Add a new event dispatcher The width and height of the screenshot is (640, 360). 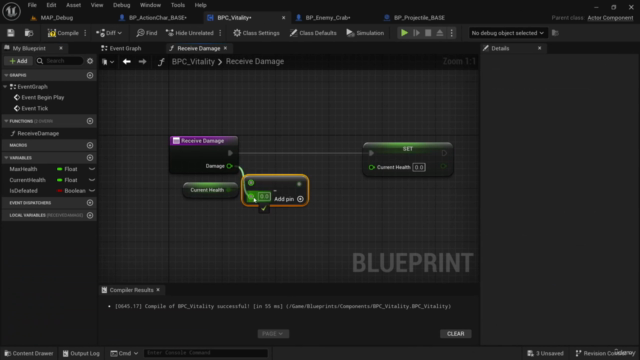90,203
